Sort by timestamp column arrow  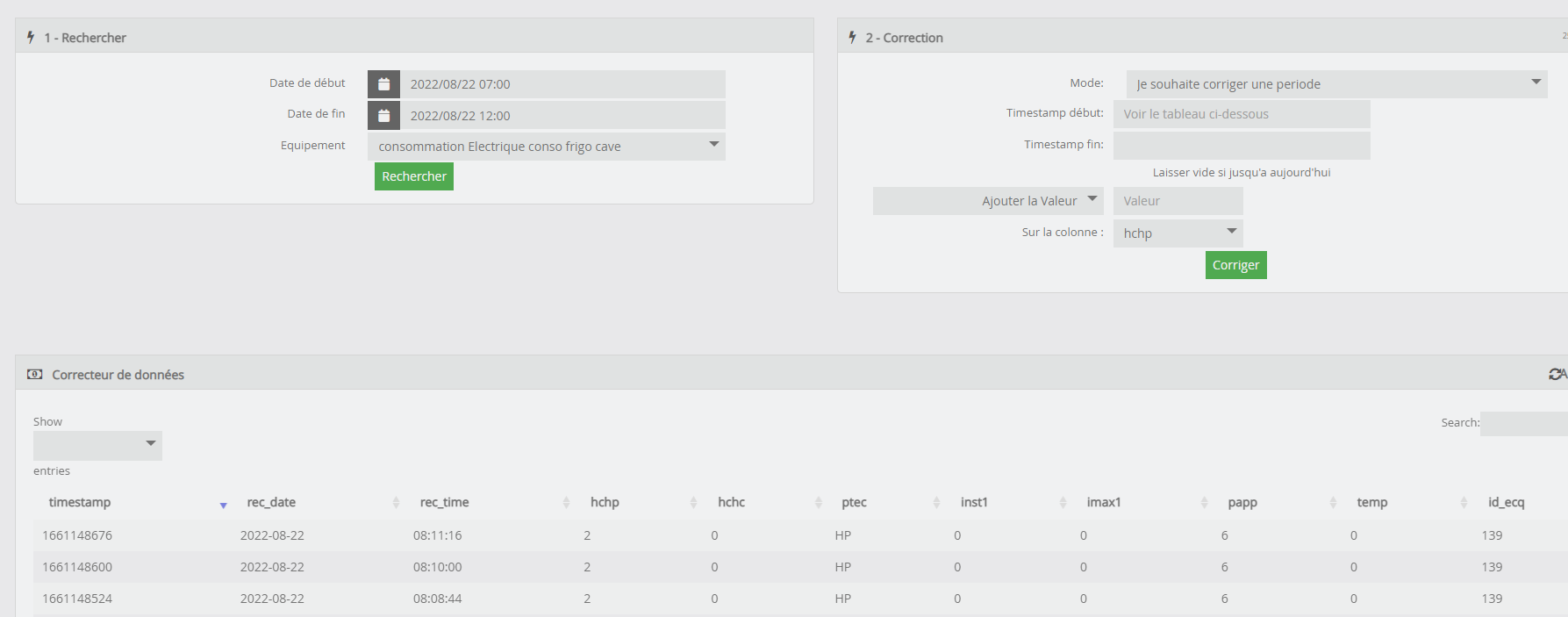tap(223, 504)
